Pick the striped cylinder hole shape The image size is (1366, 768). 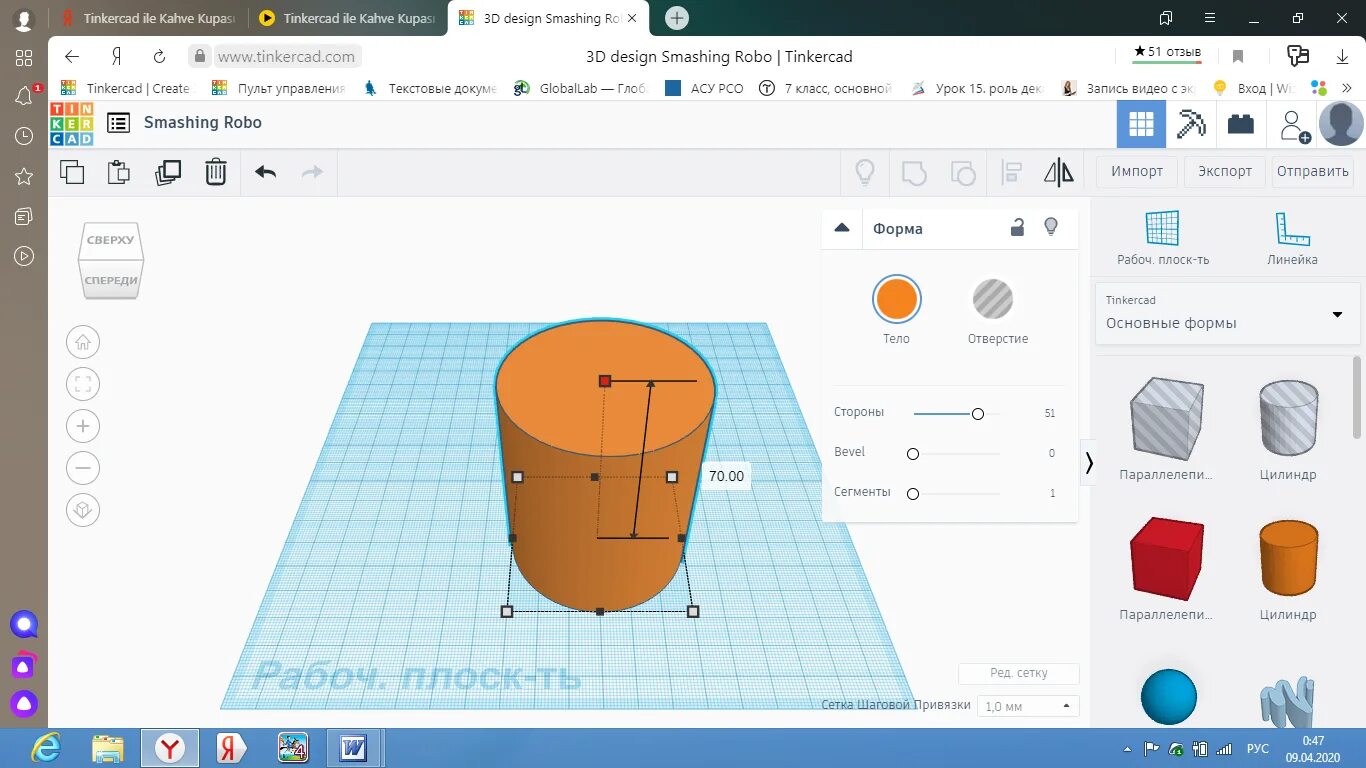(1288, 418)
